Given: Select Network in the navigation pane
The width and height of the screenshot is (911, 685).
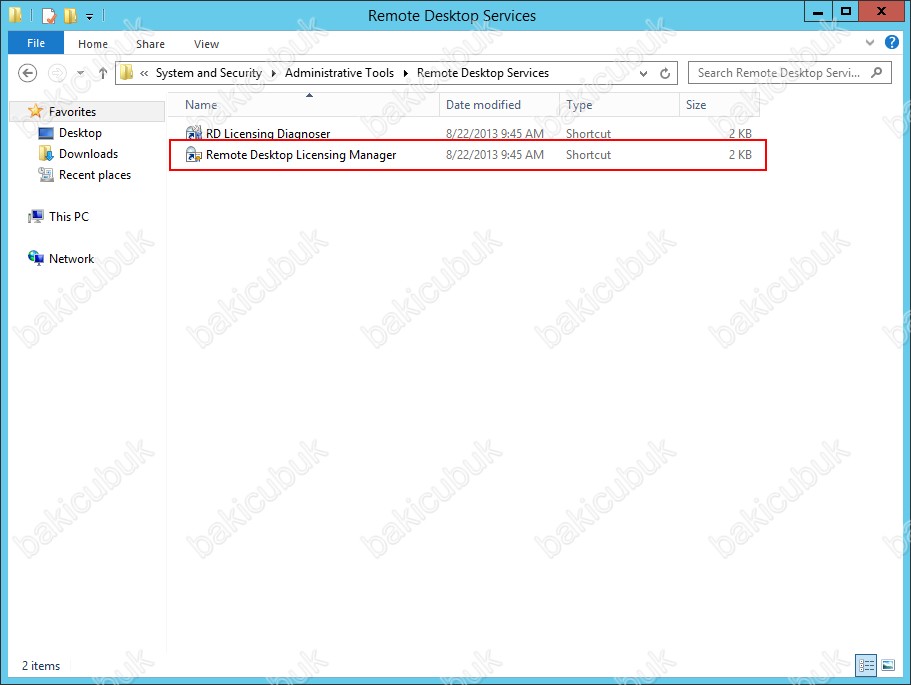Looking at the screenshot, I should tap(71, 259).
